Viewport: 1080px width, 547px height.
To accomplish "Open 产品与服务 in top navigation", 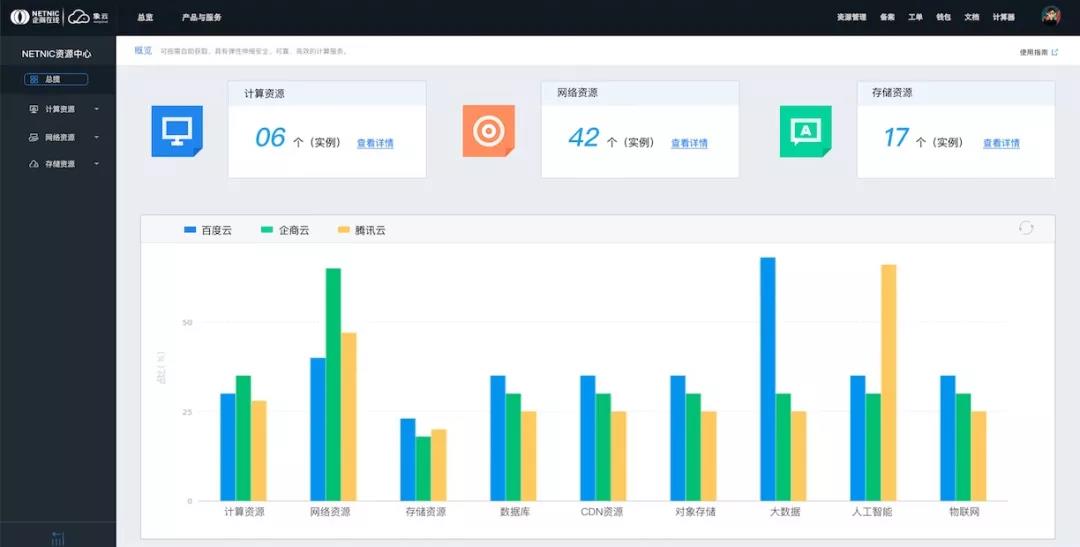I will pos(202,17).
